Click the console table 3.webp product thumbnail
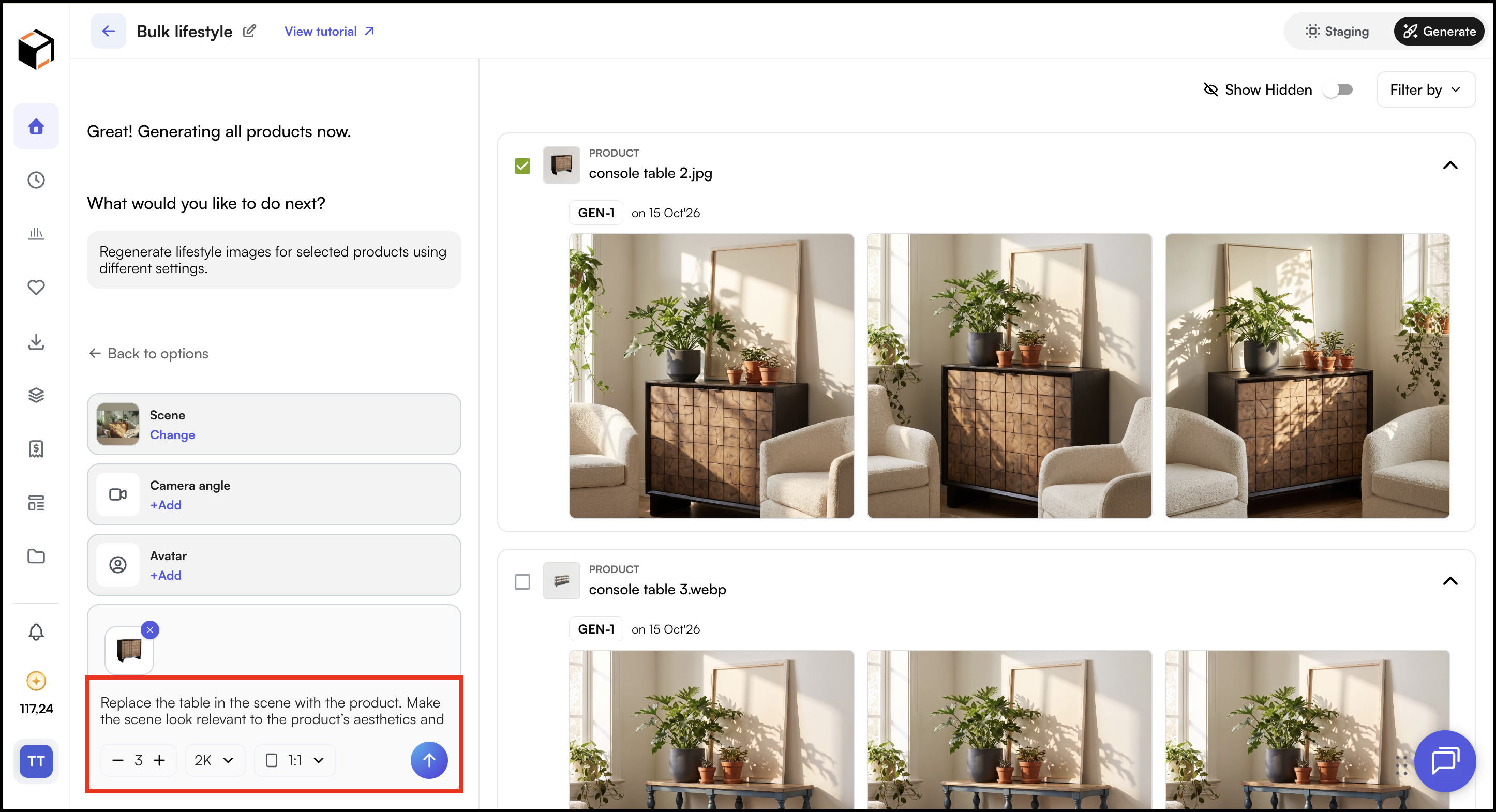This screenshot has height=812, width=1496. click(x=561, y=581)
